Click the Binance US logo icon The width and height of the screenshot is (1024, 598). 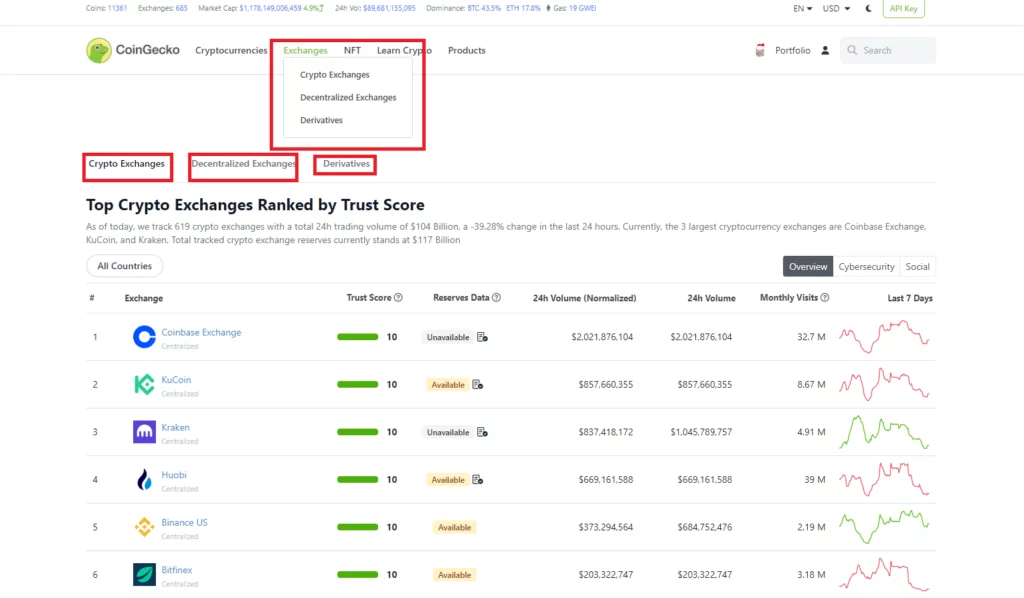(x=144, y=527)
